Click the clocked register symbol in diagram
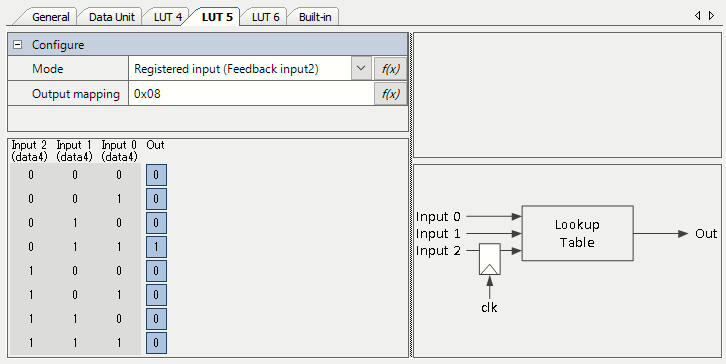 point(490,259)
